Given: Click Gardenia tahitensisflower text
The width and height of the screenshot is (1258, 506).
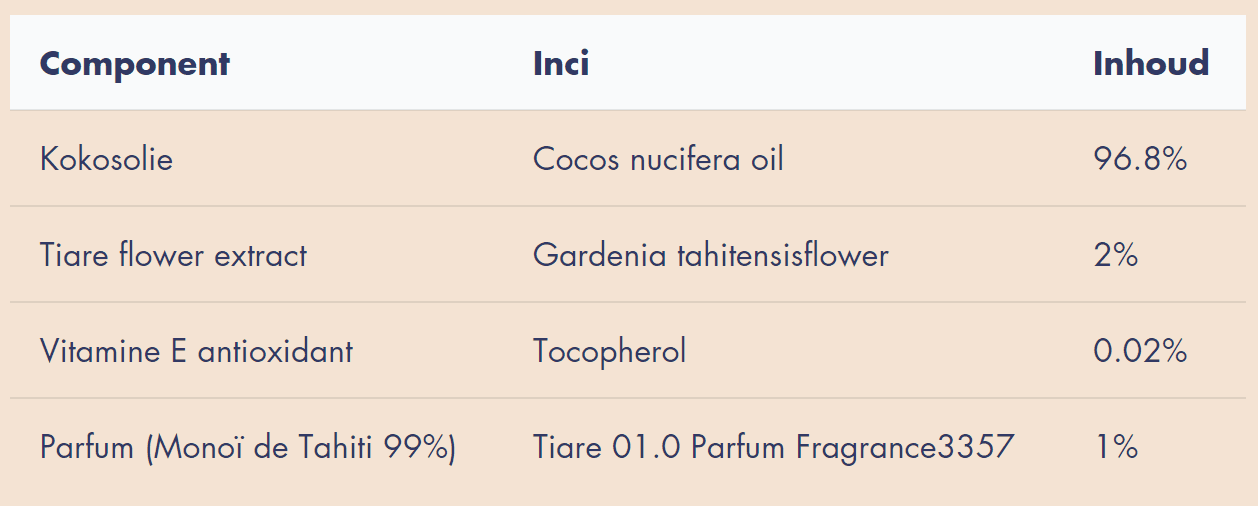Looking at the screenshot, I should tap(710, 255).
